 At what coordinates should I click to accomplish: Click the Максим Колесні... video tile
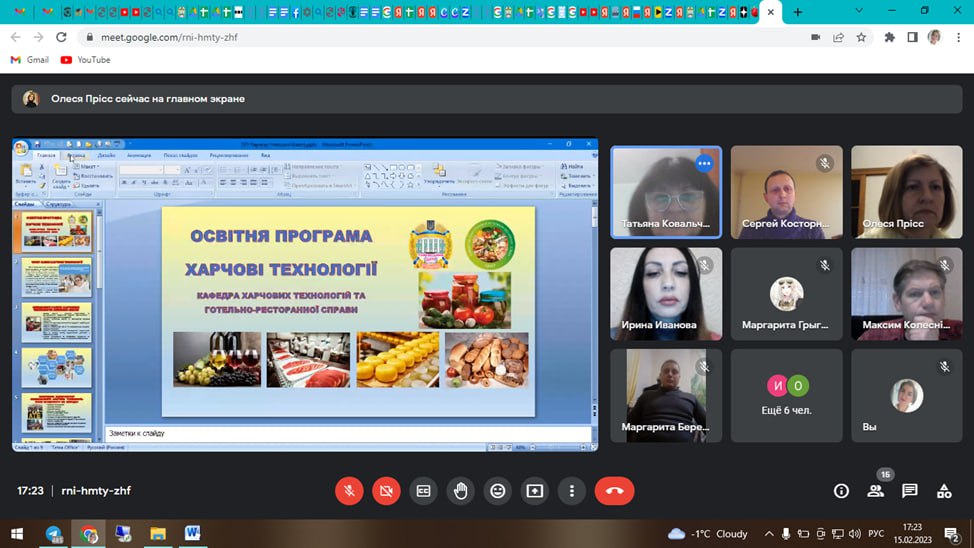907,294
